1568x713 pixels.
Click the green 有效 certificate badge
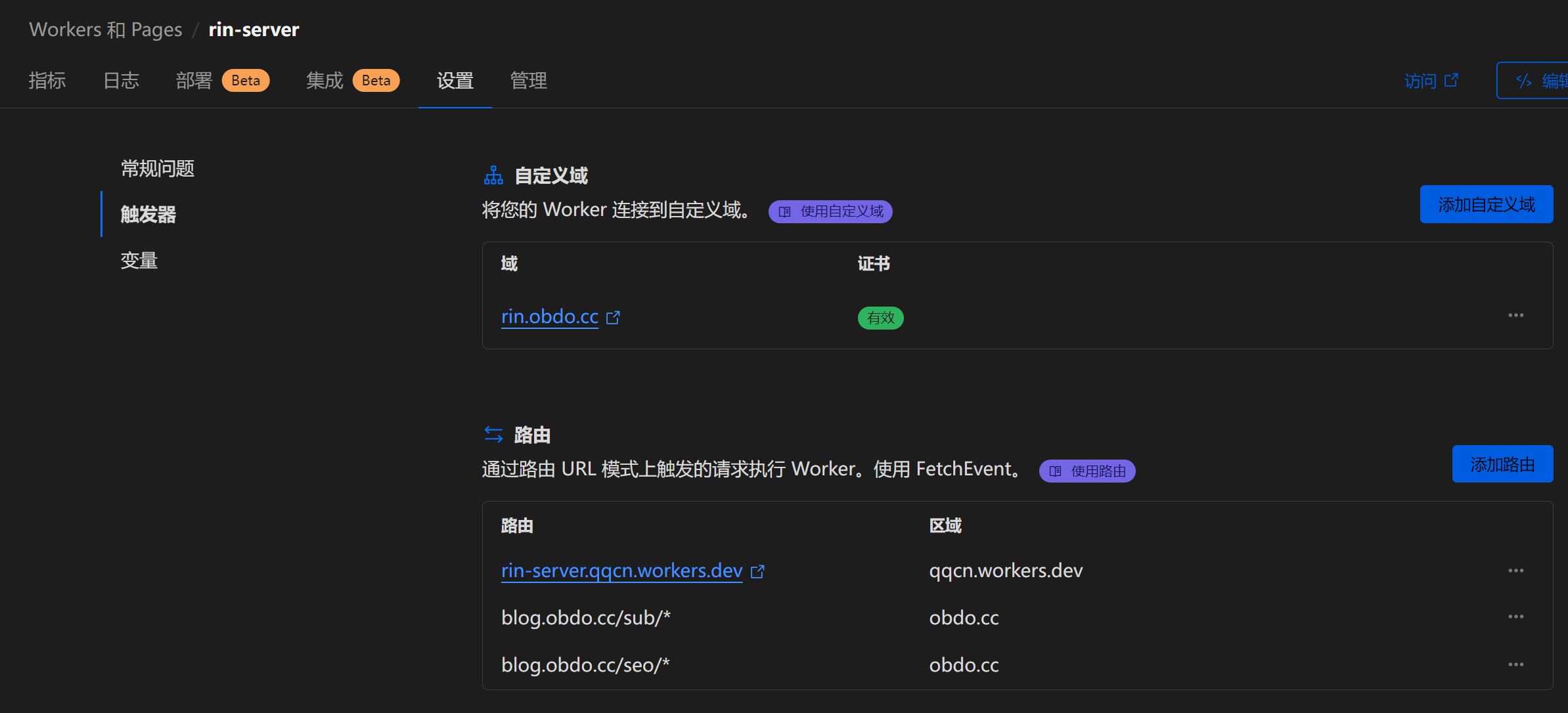click(880, 318)
